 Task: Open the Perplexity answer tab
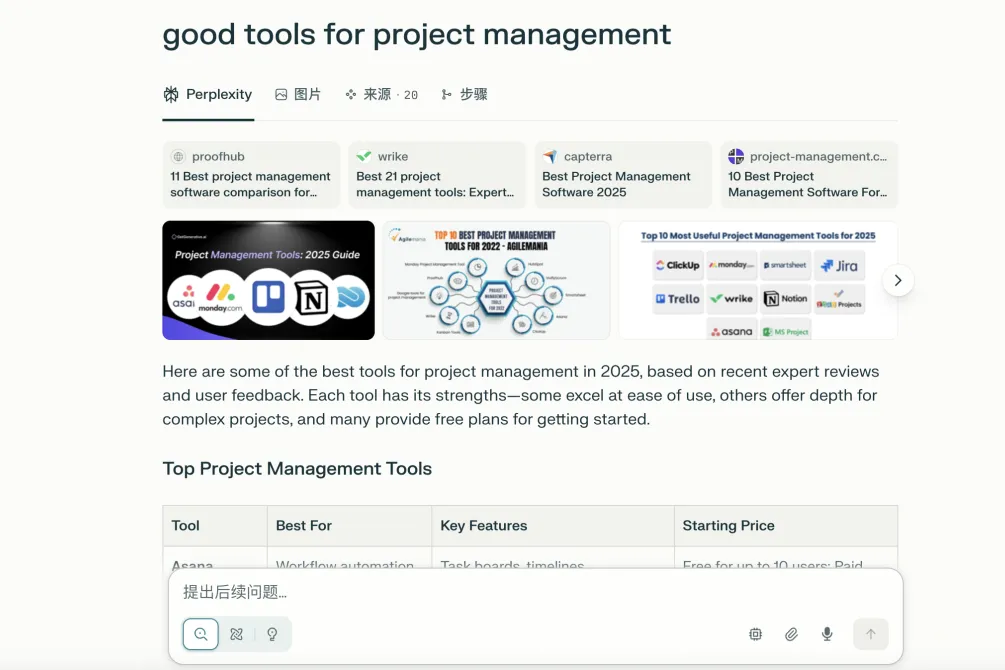[x=208, y=95]
